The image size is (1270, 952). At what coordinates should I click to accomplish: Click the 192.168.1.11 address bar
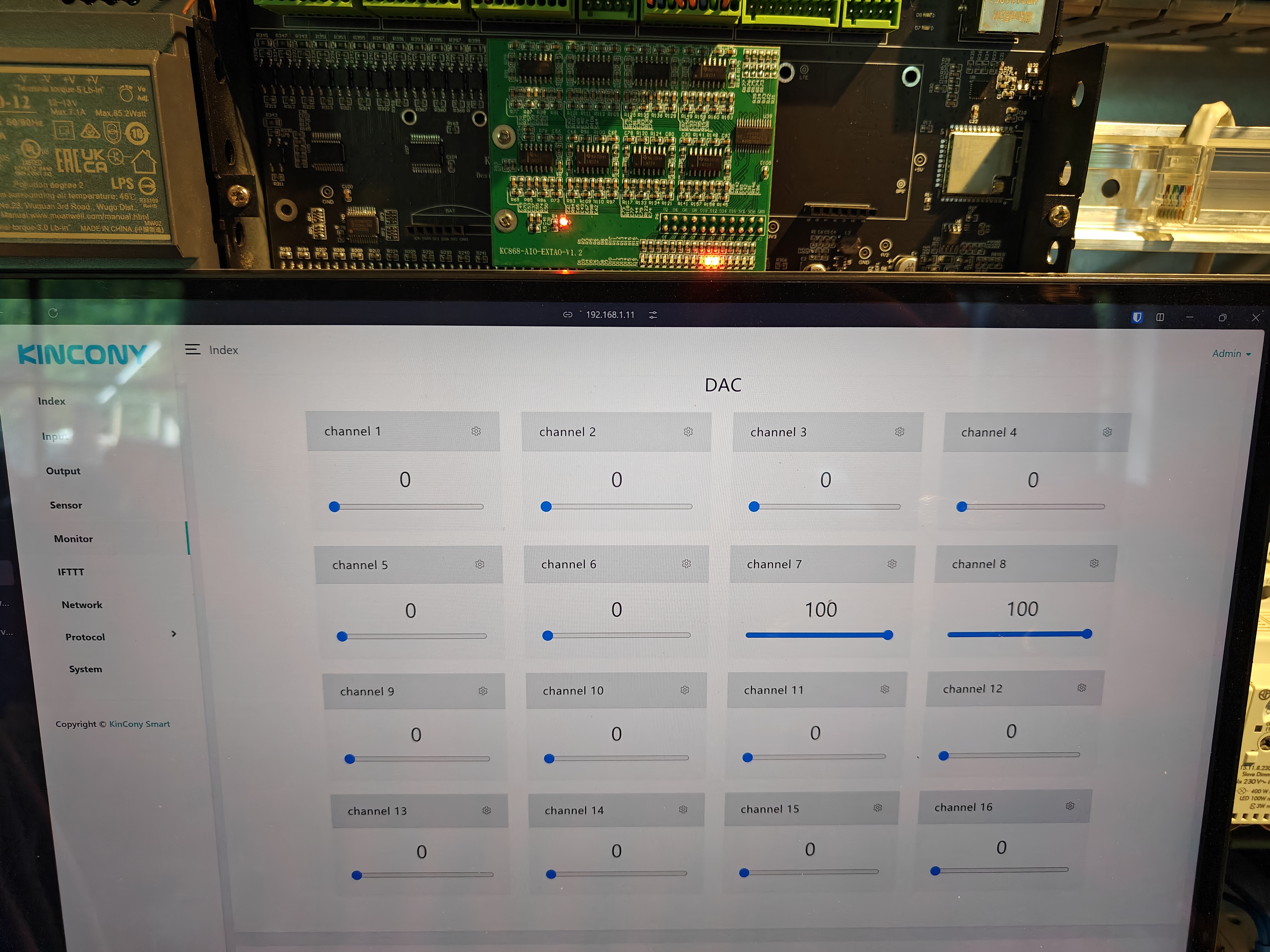[x=610, y=315]
